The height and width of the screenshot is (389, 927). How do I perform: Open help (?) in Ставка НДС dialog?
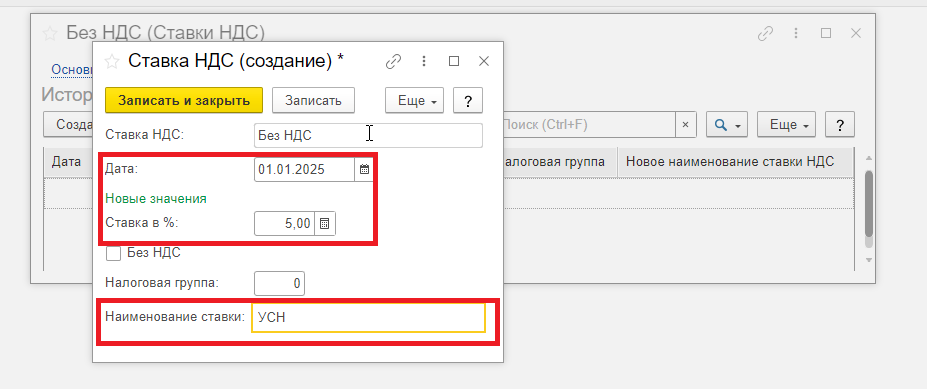468,101
